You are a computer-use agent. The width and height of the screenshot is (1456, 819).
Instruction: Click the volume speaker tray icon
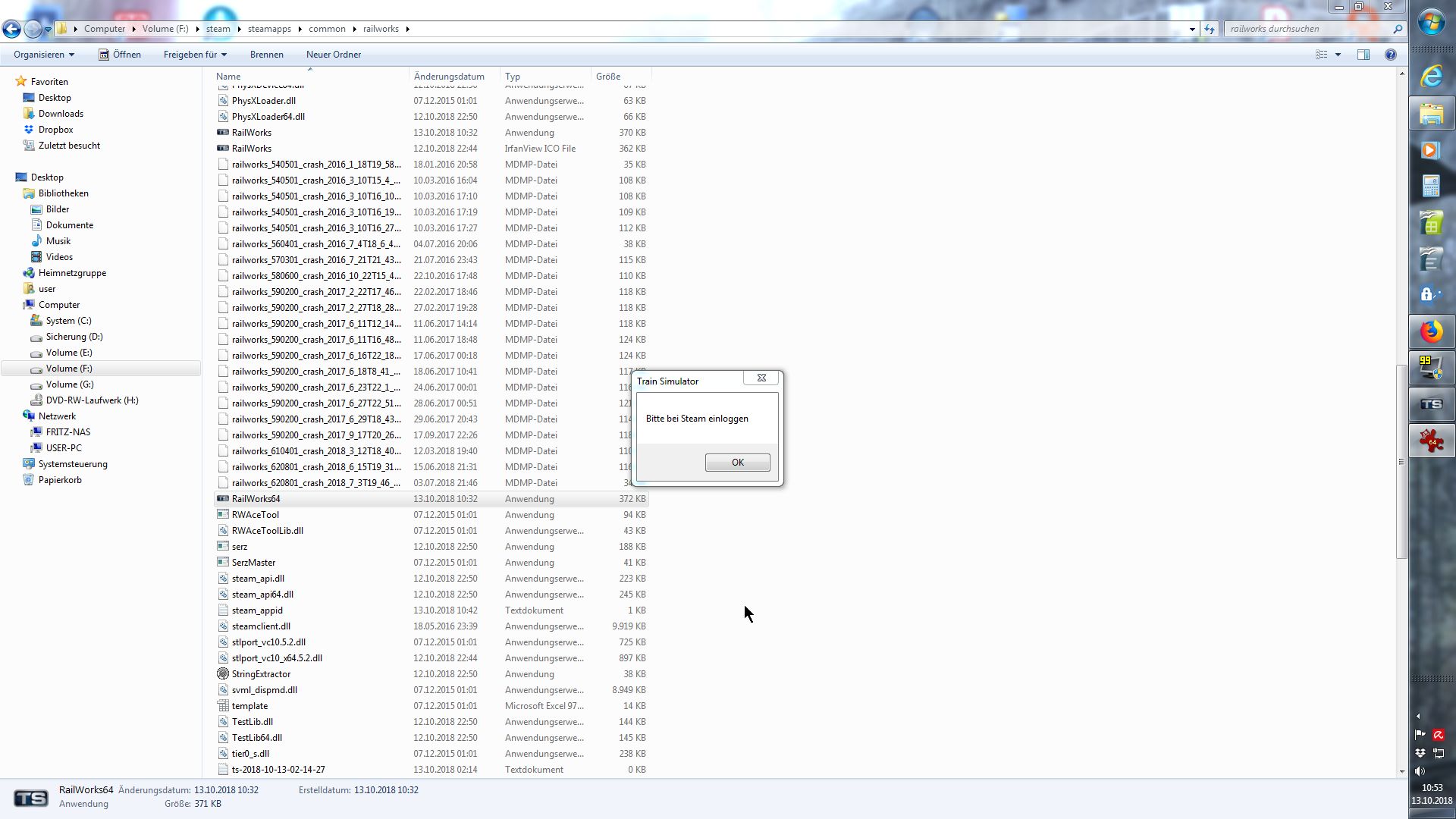click(1420, 771)
